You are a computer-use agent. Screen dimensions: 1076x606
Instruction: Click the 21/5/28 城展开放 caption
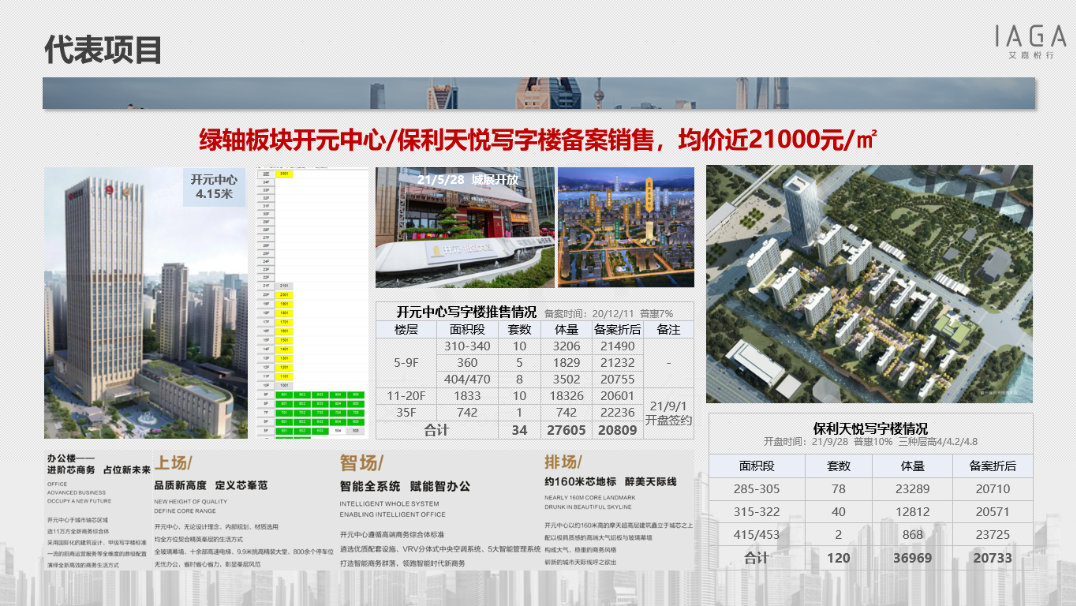[467, 179]
